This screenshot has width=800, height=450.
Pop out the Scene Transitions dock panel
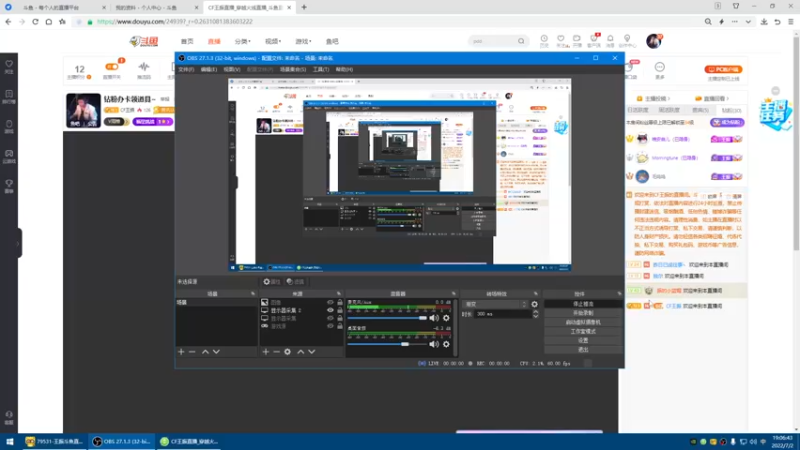(535, 294)
